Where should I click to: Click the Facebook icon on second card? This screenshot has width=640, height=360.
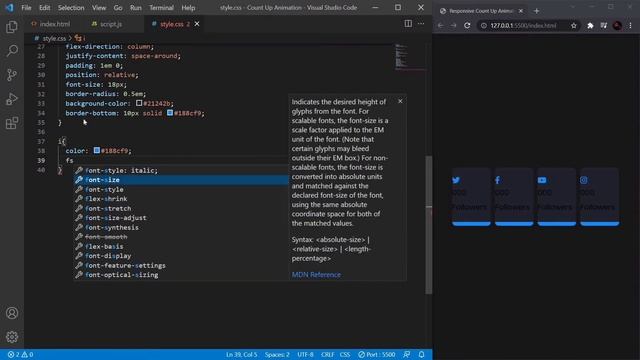pyautogui.click(x=498, y=180)
